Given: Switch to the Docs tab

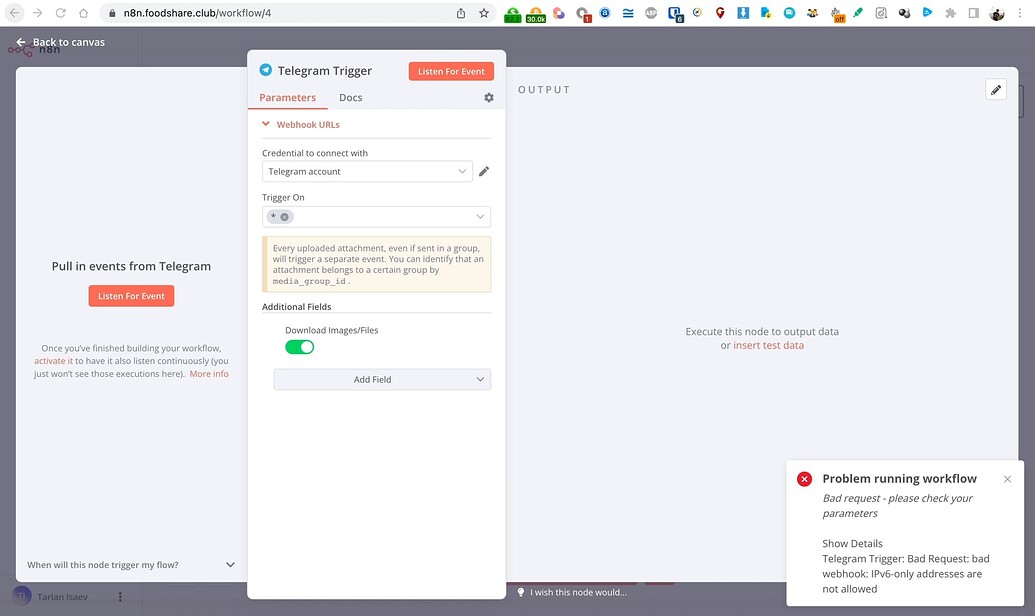Looking at the screenshot, I should (x=350, y=97).
